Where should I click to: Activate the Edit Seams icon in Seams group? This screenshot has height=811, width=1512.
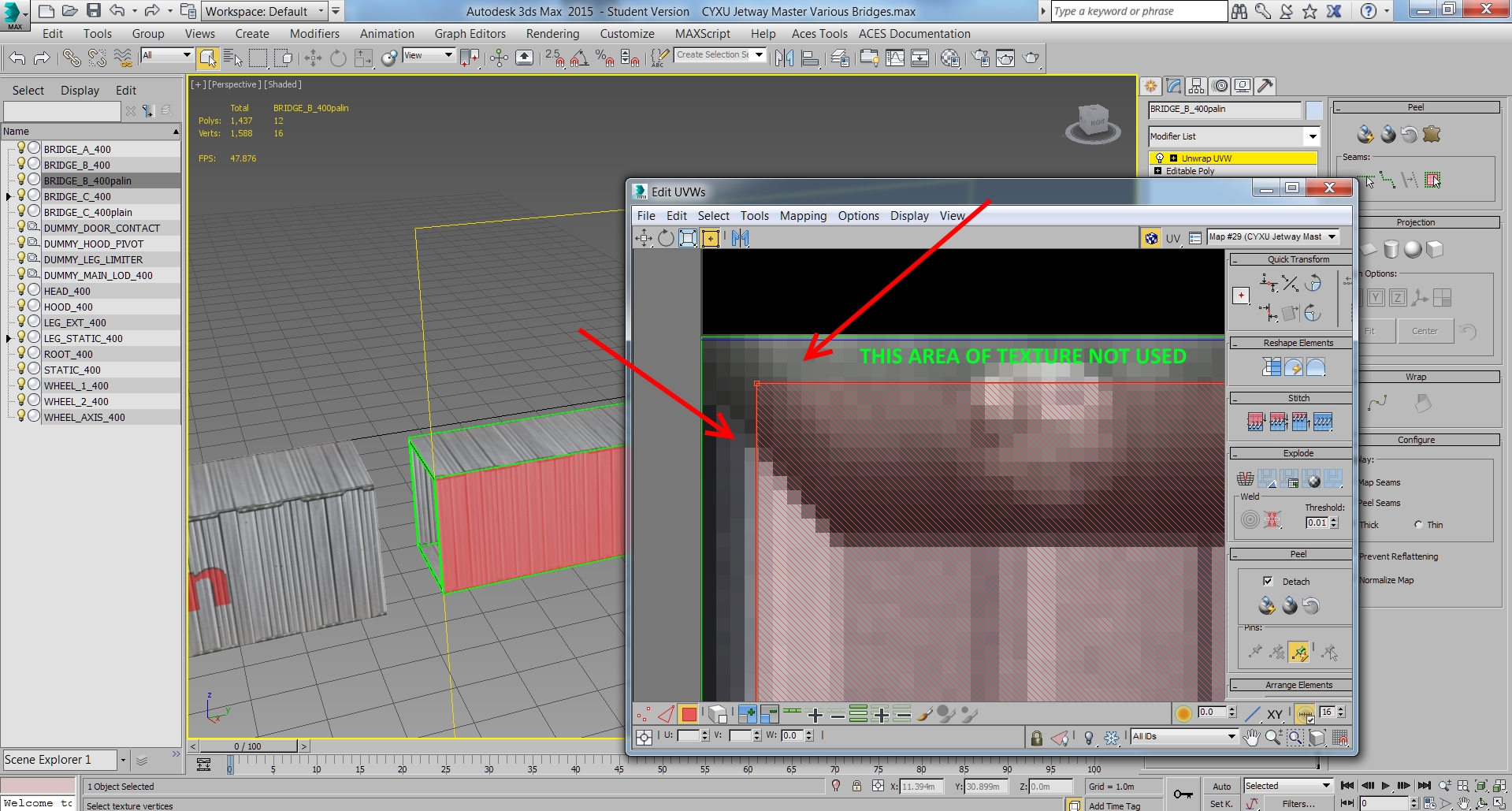[x=1365, y=180]
